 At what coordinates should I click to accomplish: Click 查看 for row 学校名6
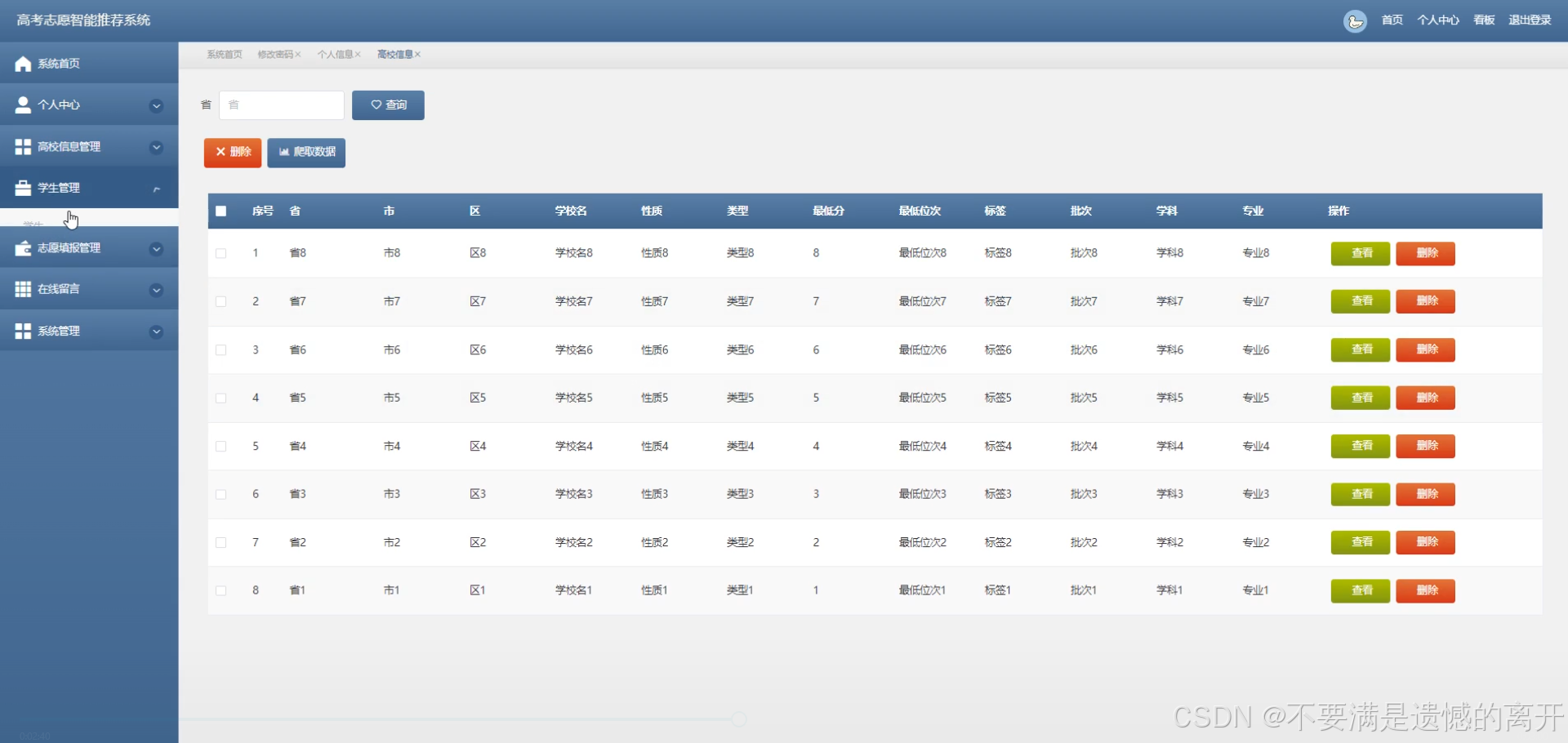pos(1361,349)
